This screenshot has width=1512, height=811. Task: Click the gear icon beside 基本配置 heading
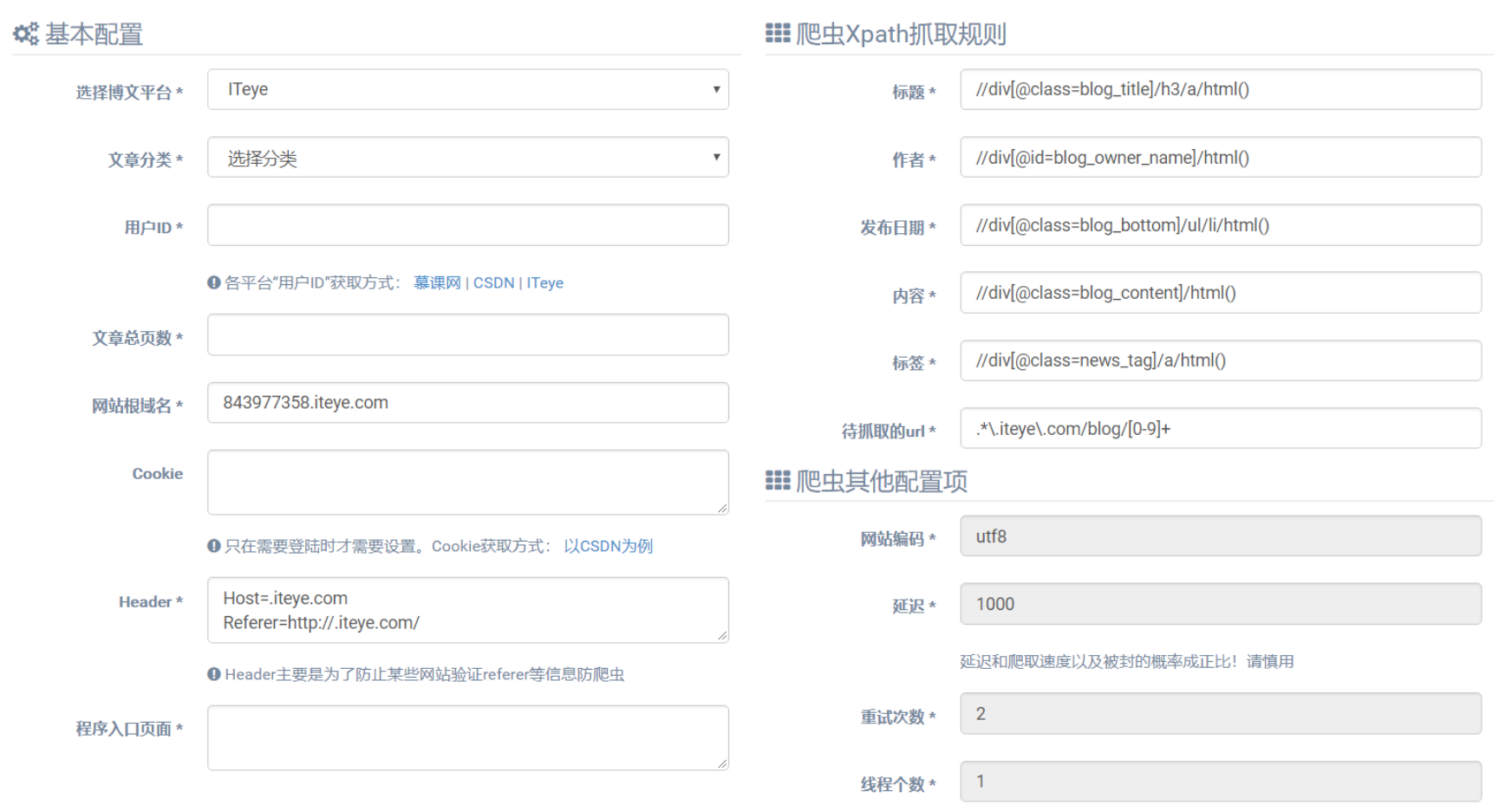click(x=23, y=34)
